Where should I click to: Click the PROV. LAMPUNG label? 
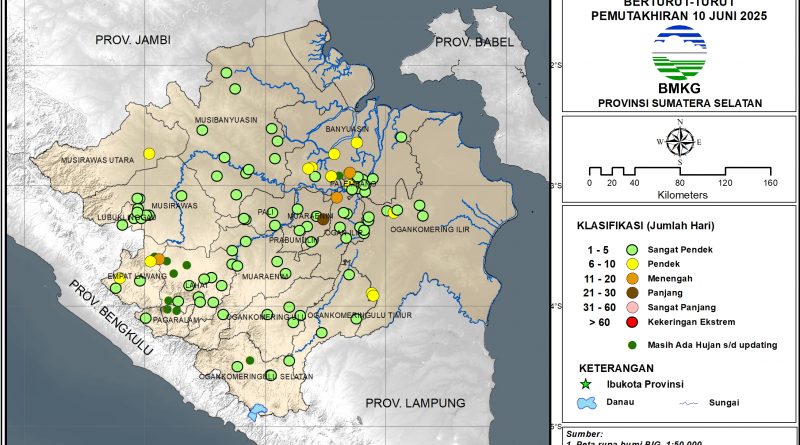point(415,403)
